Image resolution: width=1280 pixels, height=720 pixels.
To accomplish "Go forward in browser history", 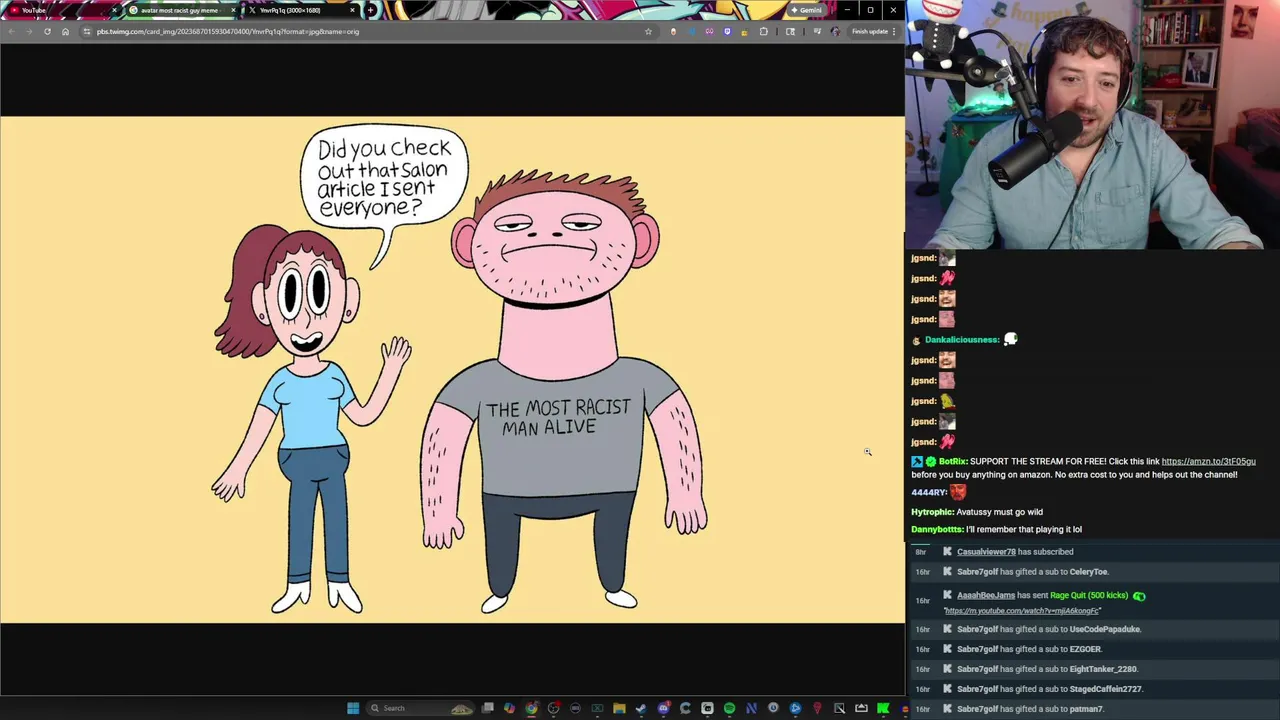I will (x=29, y=31).
